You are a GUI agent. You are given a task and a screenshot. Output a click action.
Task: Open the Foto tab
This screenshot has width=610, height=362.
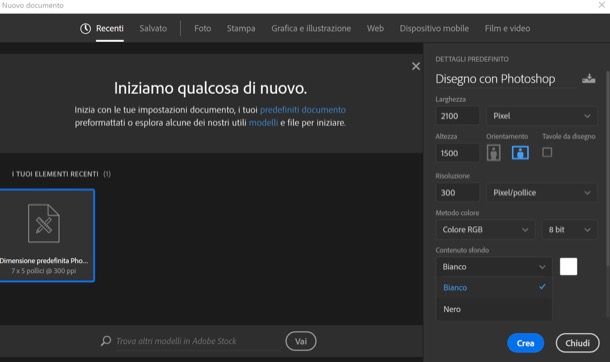click(x=203, y=28)
